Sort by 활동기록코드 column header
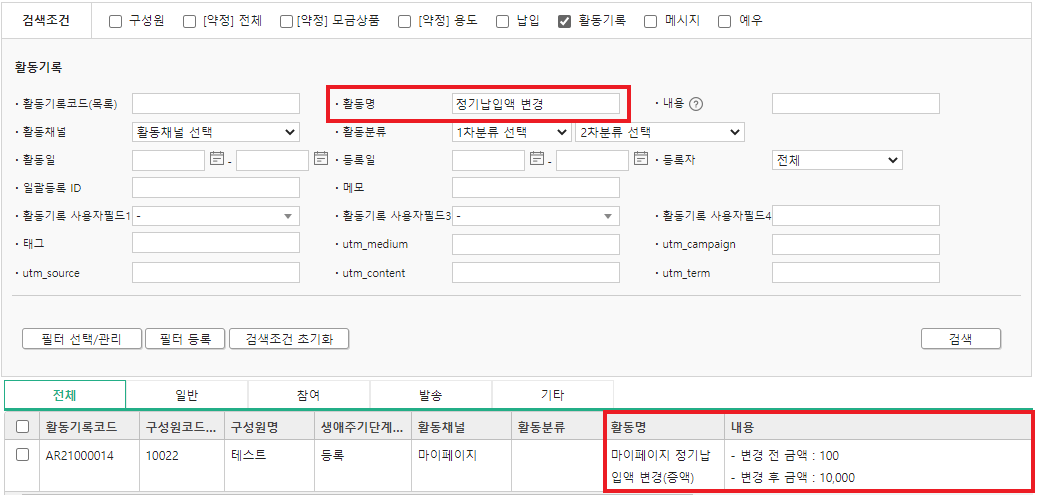Screen dimensions: 1040x500 (x=90, y=427)
